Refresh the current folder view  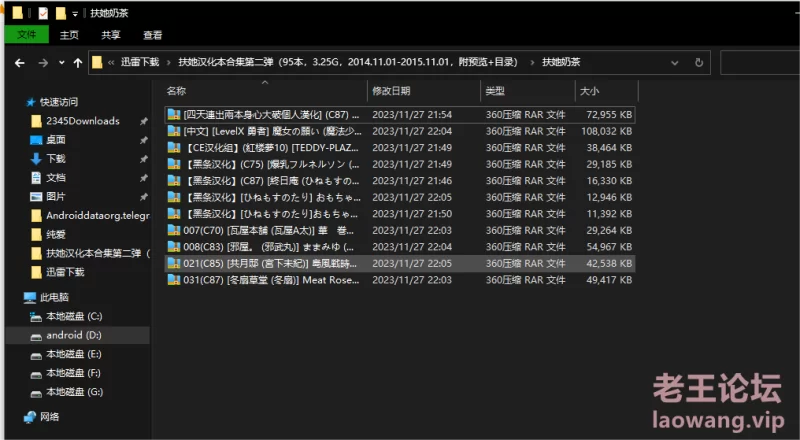coord(698,63)
